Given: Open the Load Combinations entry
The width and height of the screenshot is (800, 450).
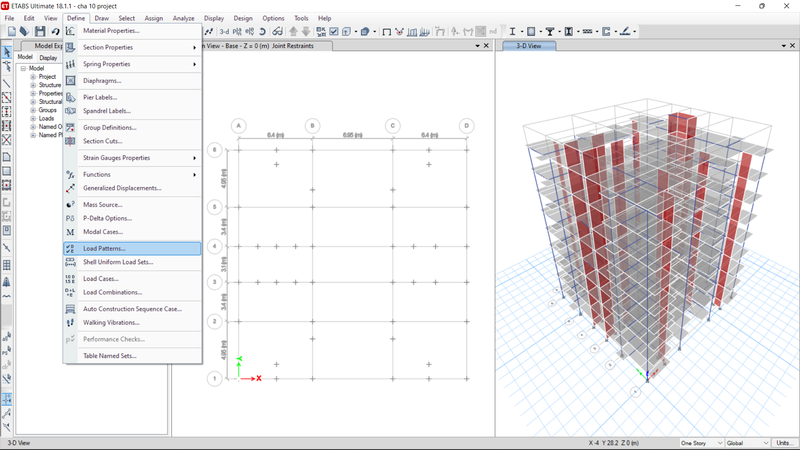Looking at the screenshot, I should pos(132,292).
